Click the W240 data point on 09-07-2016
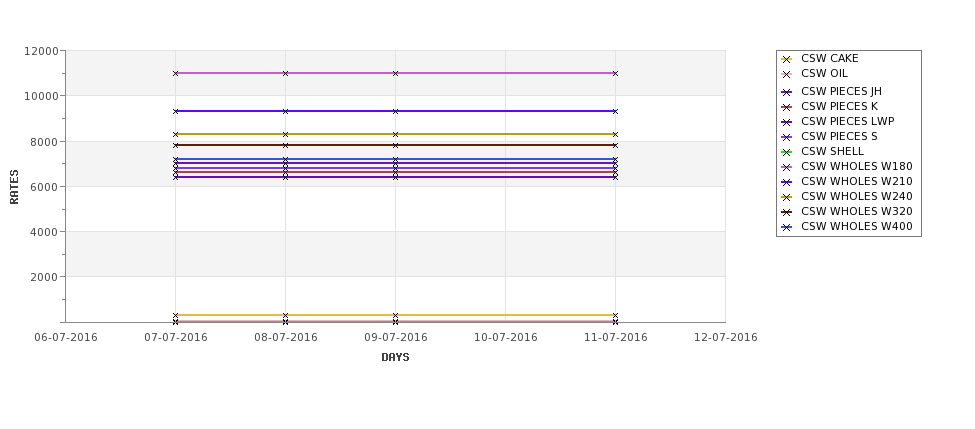 (395, 134)
